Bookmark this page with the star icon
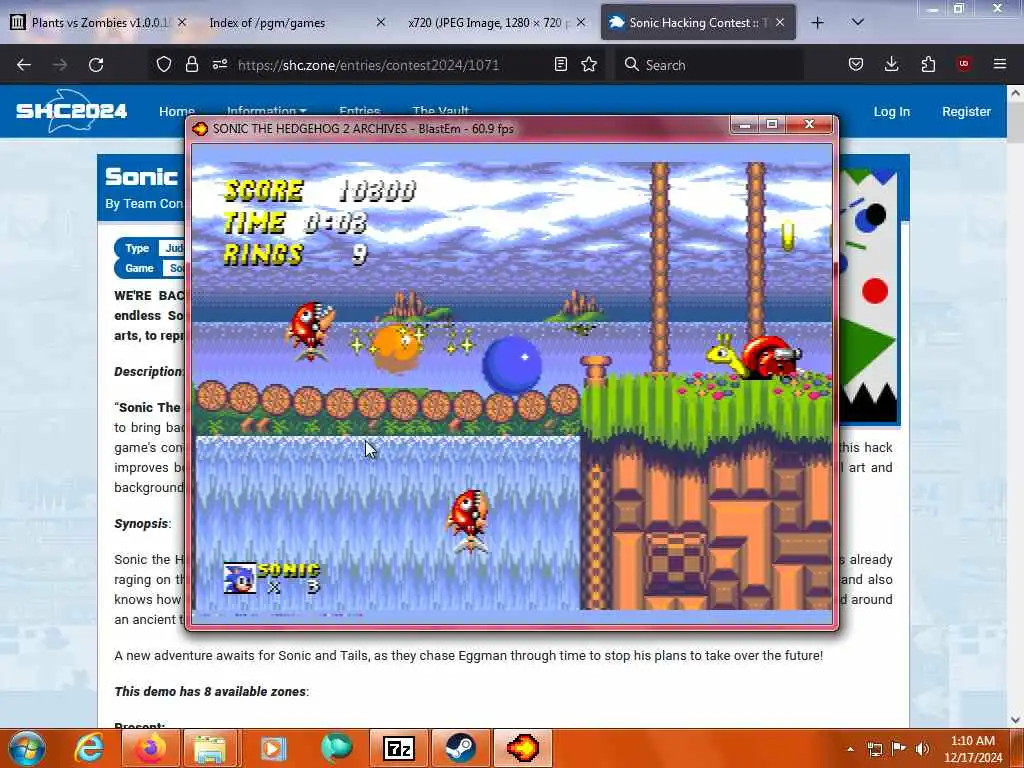This screenshot has height=768, width=1024. (589, 64)
